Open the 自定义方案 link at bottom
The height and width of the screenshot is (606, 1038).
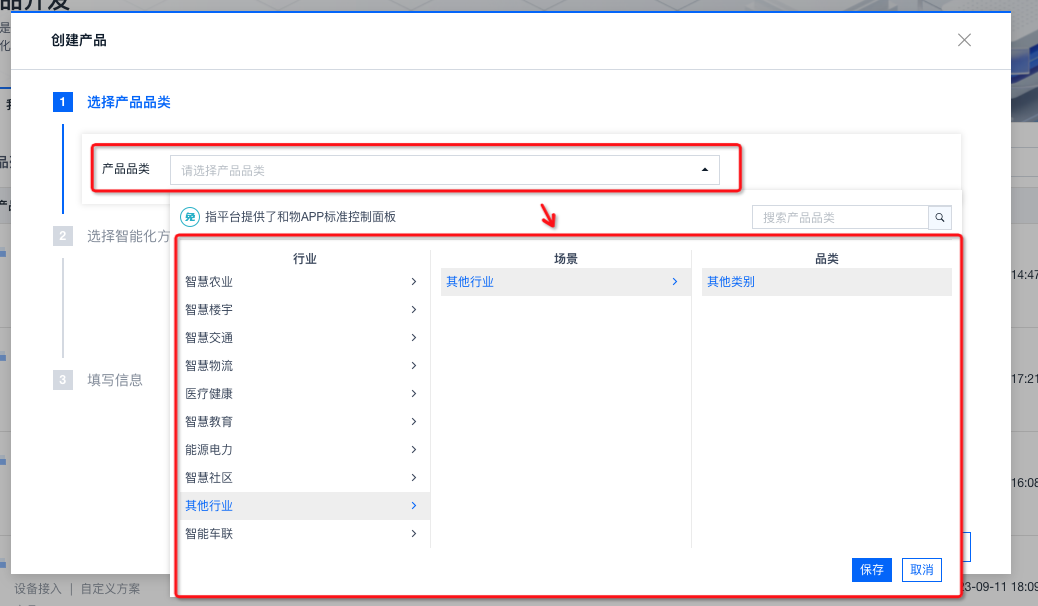[110, 589]
